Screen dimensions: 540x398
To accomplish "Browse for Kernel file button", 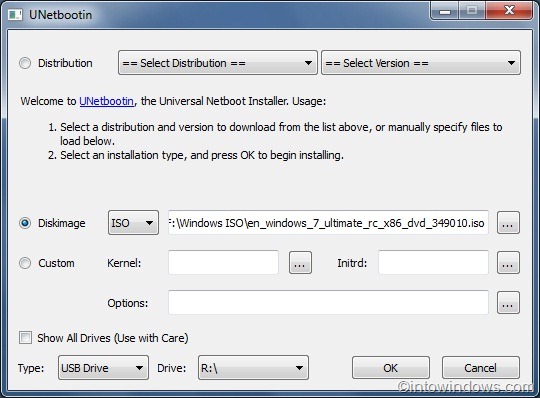I will pos(300,263).
